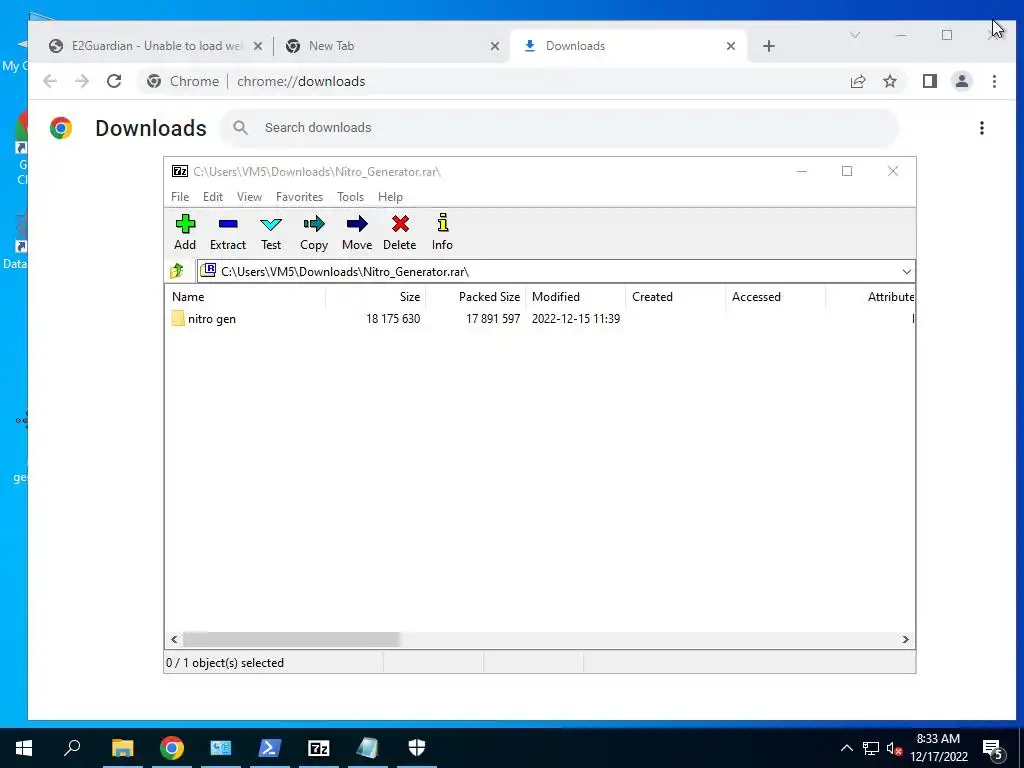1024x768 pixels.
Task: Open the Help menu in 7-Zip
Action: click(391, 197)
